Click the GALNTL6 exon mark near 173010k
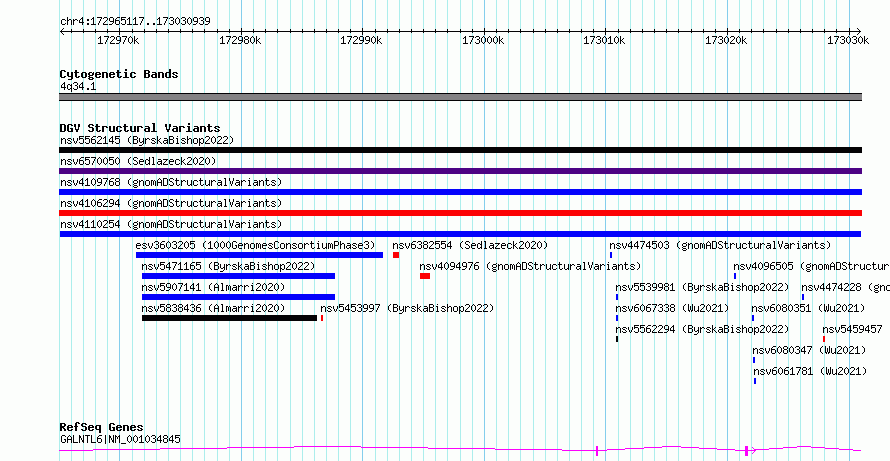 [x=597, y=451]
